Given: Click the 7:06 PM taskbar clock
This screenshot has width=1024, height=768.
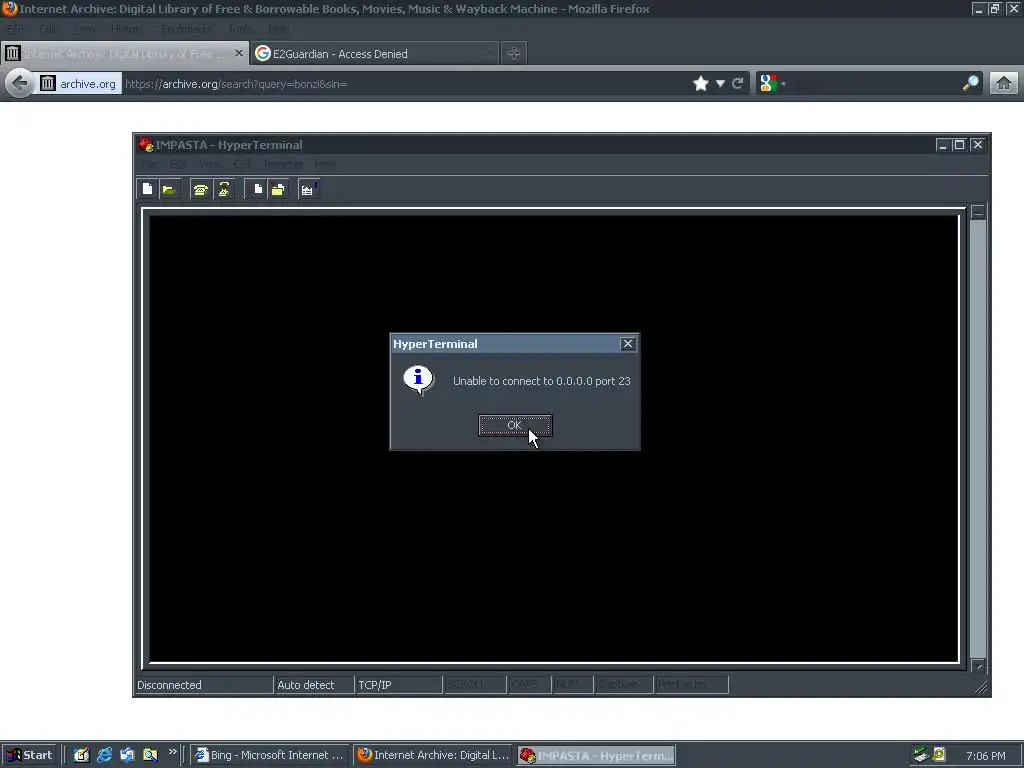Looking at the screenshot, I should (985, 756).
